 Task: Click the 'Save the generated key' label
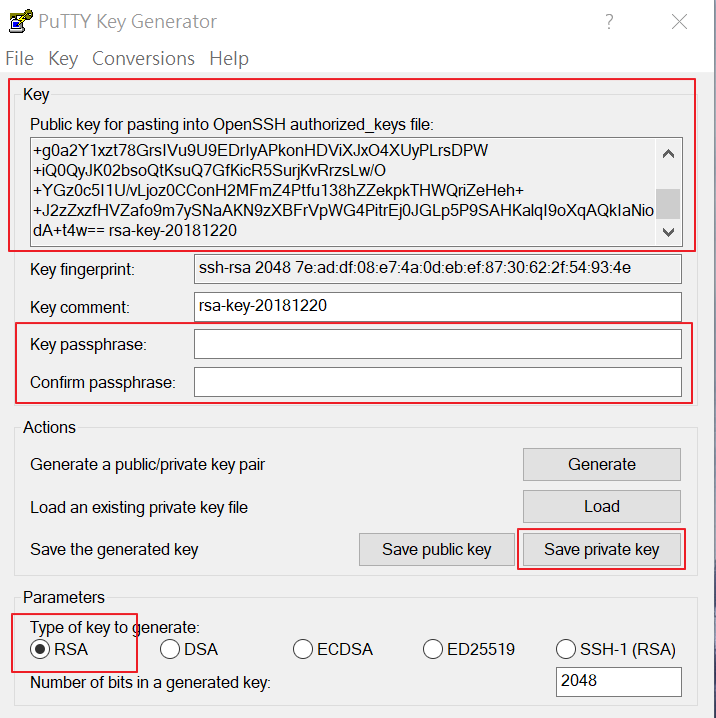[114, 549]
